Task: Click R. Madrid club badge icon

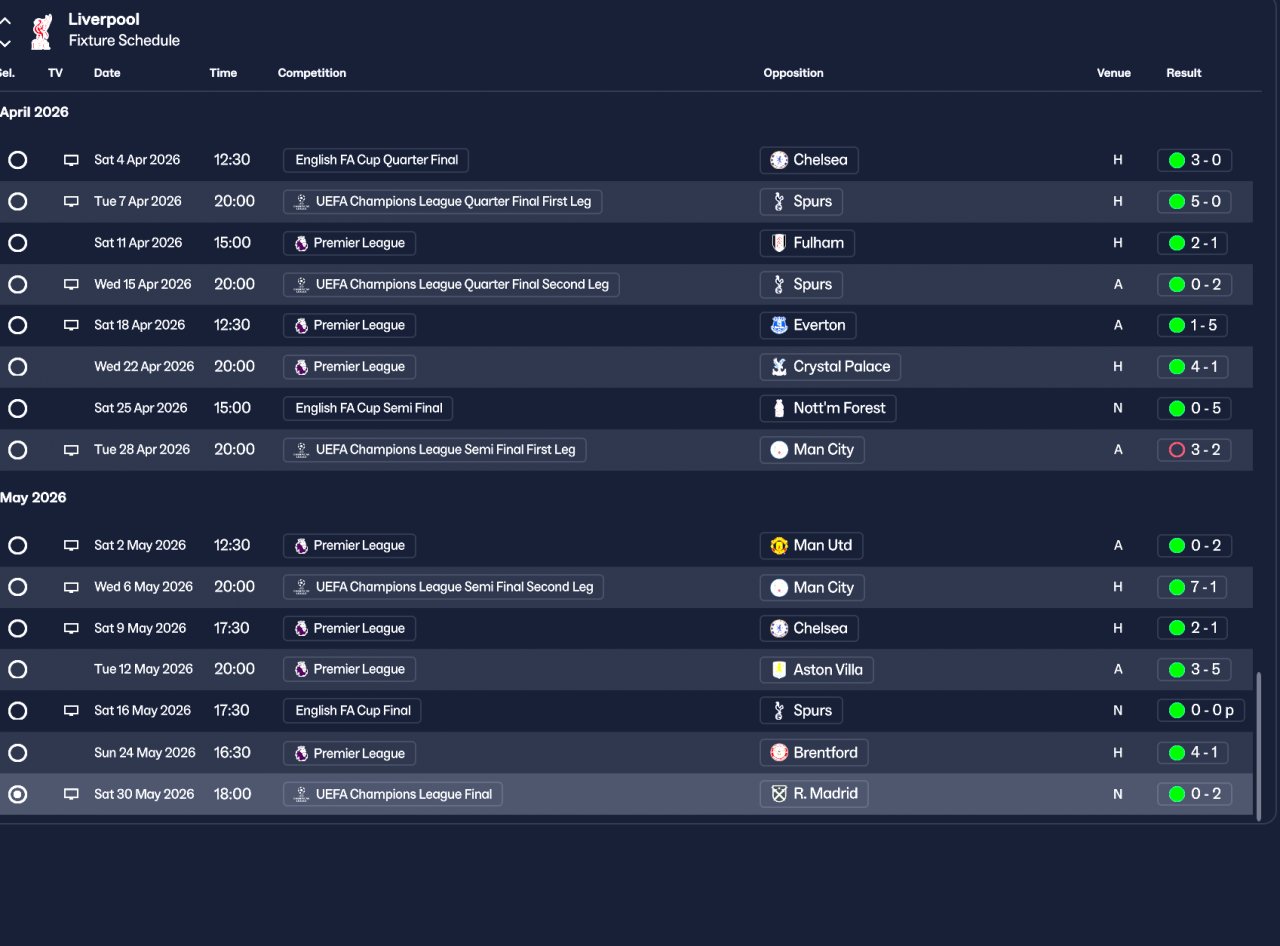Action: coord(779,794)
